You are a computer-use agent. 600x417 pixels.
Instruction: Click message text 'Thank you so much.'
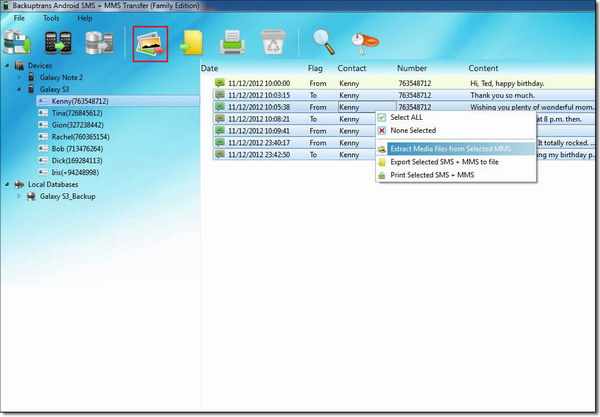(x=502, y=95)
